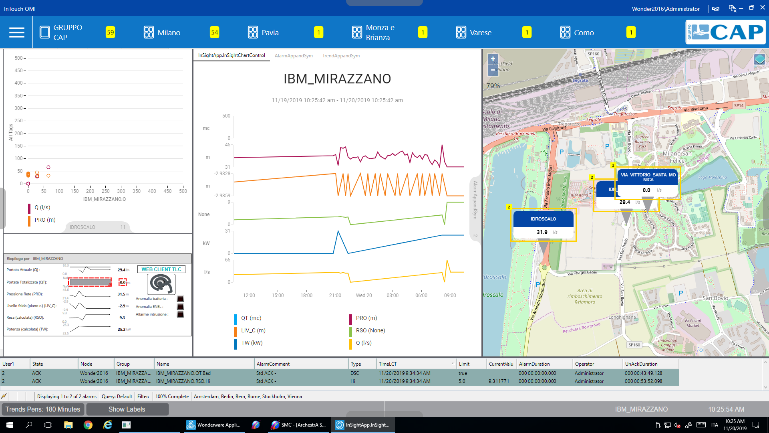Viewport: 769px width, 433px height.
Task: Sort the alarm table by the Operator column
Action: (597, 364)
